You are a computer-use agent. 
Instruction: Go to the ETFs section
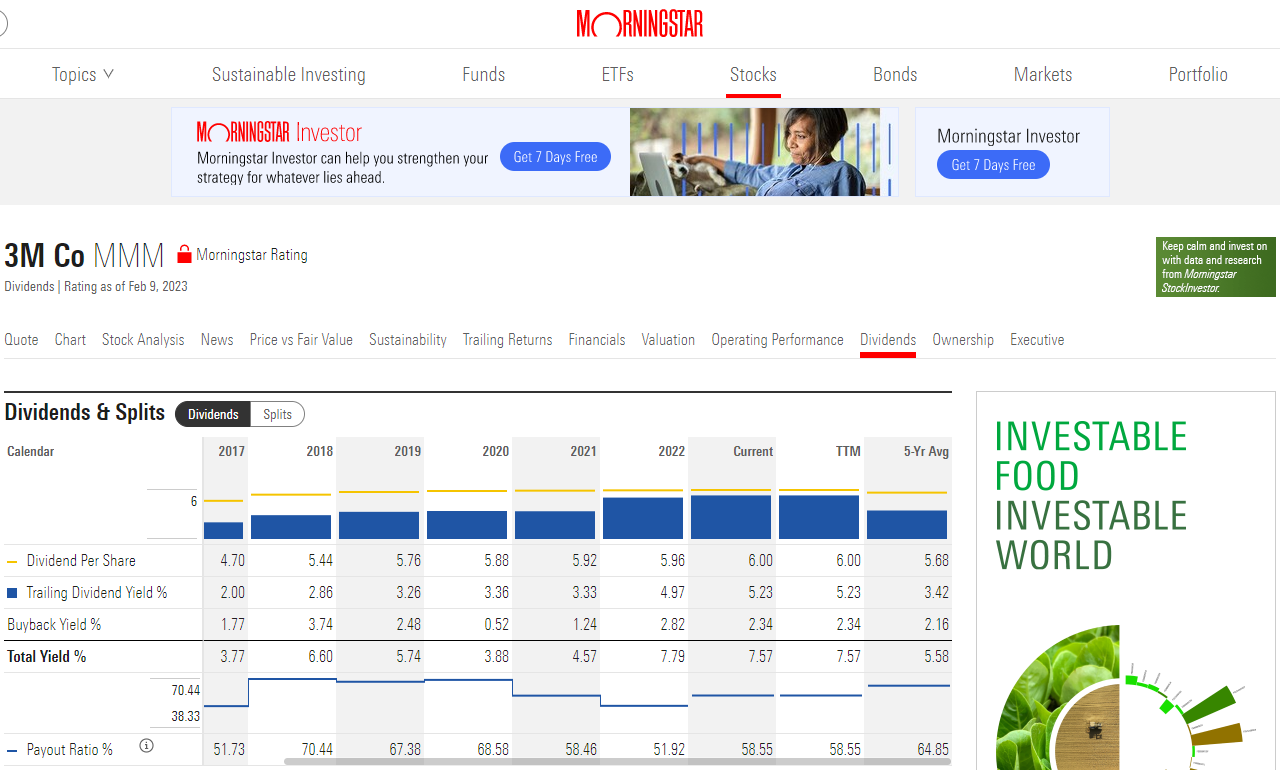point(617,74)
